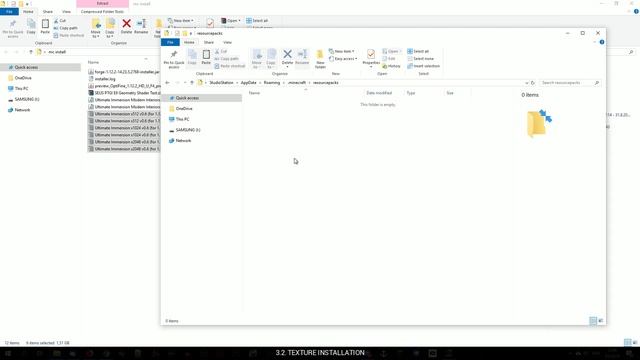The height and width of the screenshot is (360, 640).
Task: Open Share tab in resourcepacks window
Action: pyautogui.click(x=209, y=42)
